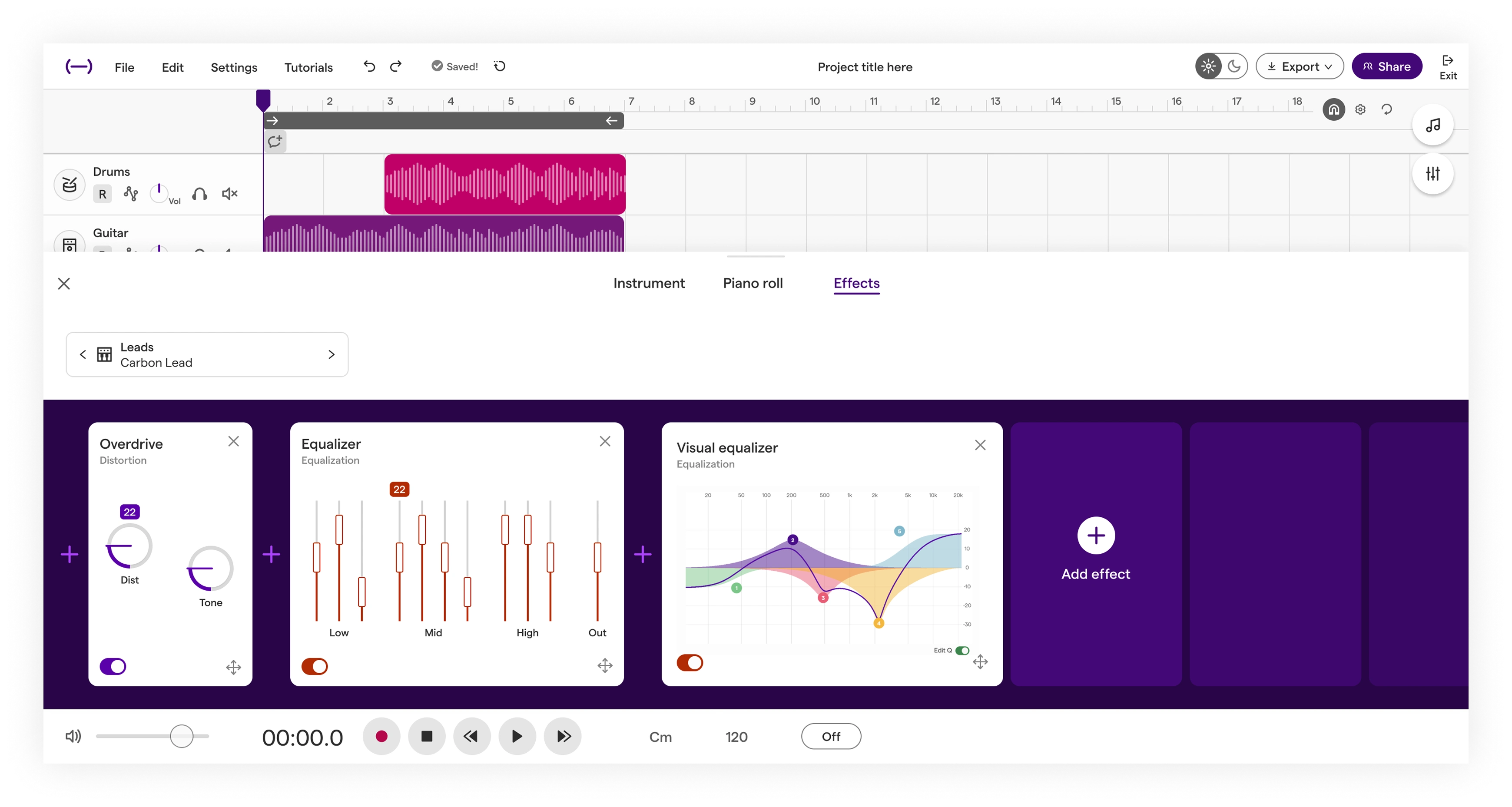
Task: Open the File menu
Action: coord(124,67)
